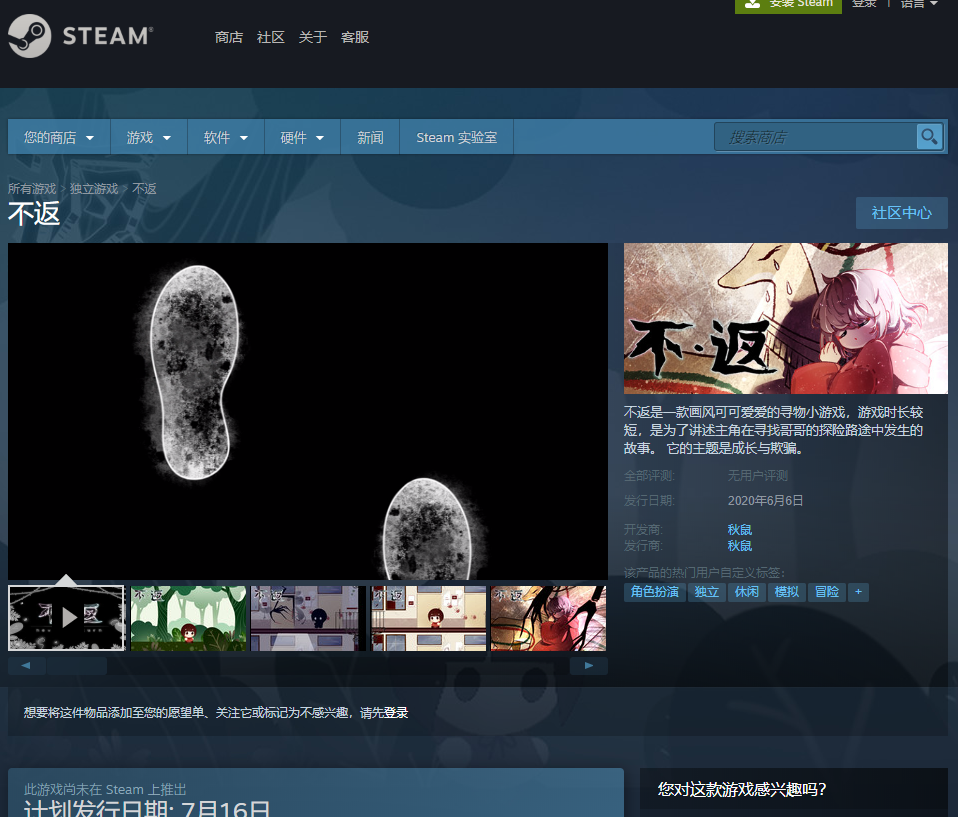Click the magnifier search icon

coord(929,137)
